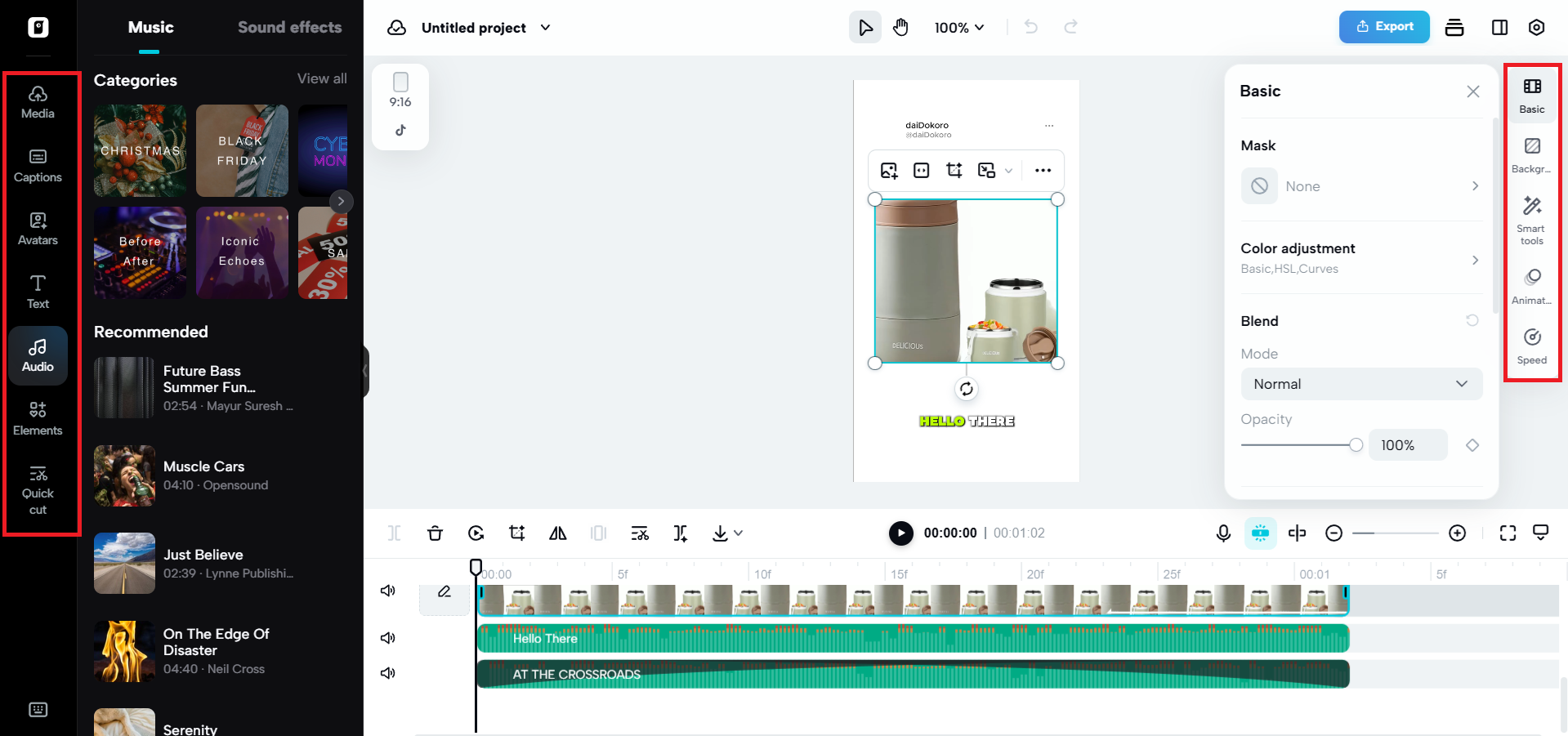Screen dimensions: 1568x736
Task: Select the Audio sidebar tab
Action: click(38, 355)
